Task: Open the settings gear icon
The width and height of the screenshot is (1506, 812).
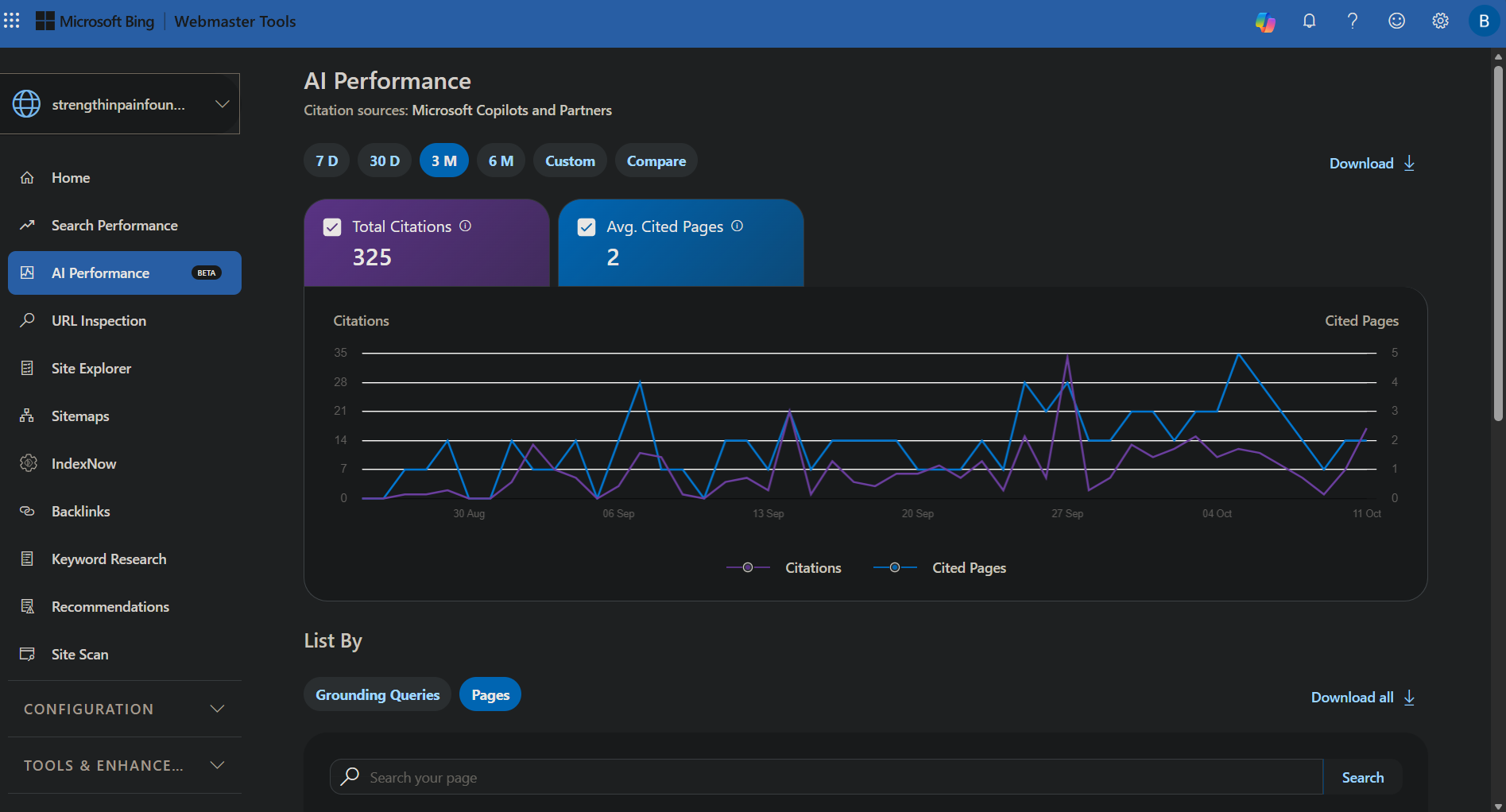Action: pyautogui.click(x=1440, y=21)
